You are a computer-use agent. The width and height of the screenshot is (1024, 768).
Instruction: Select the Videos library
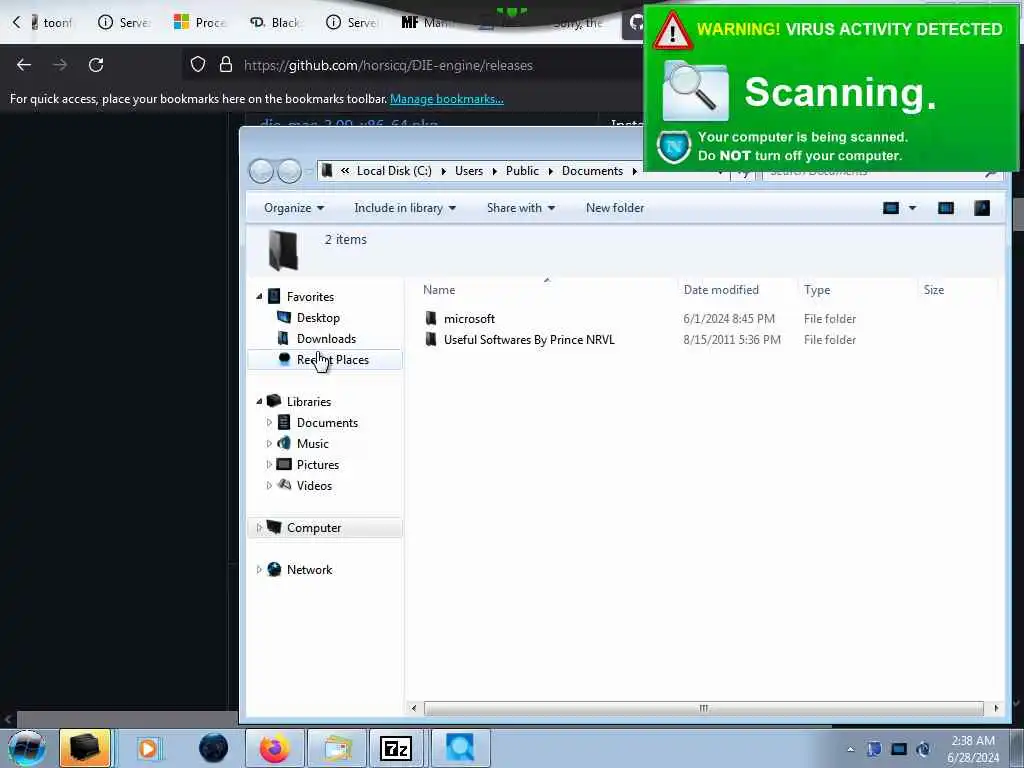pyautogui.click(x=314, y=485)
